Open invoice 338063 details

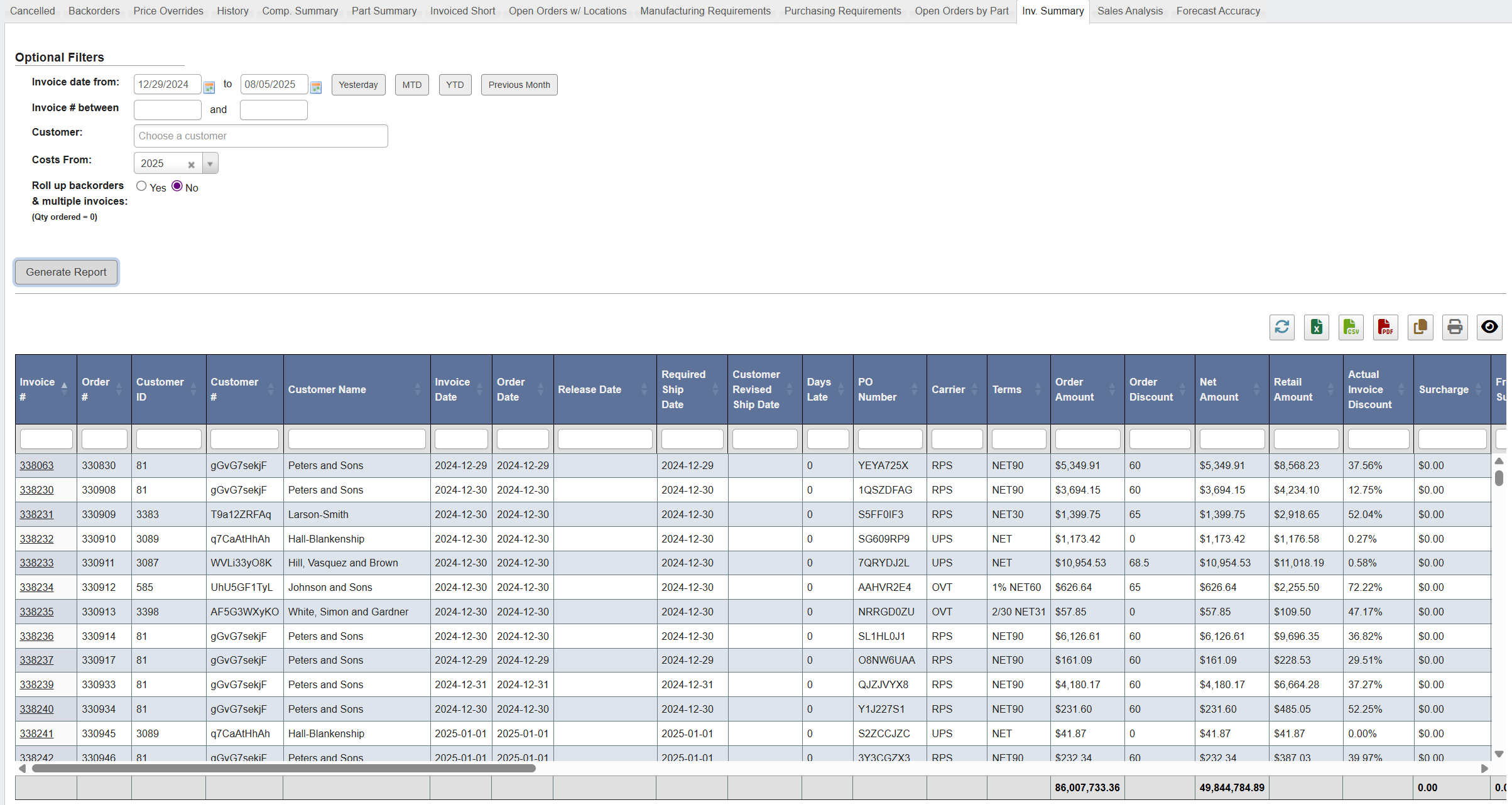tap(36, 465)
